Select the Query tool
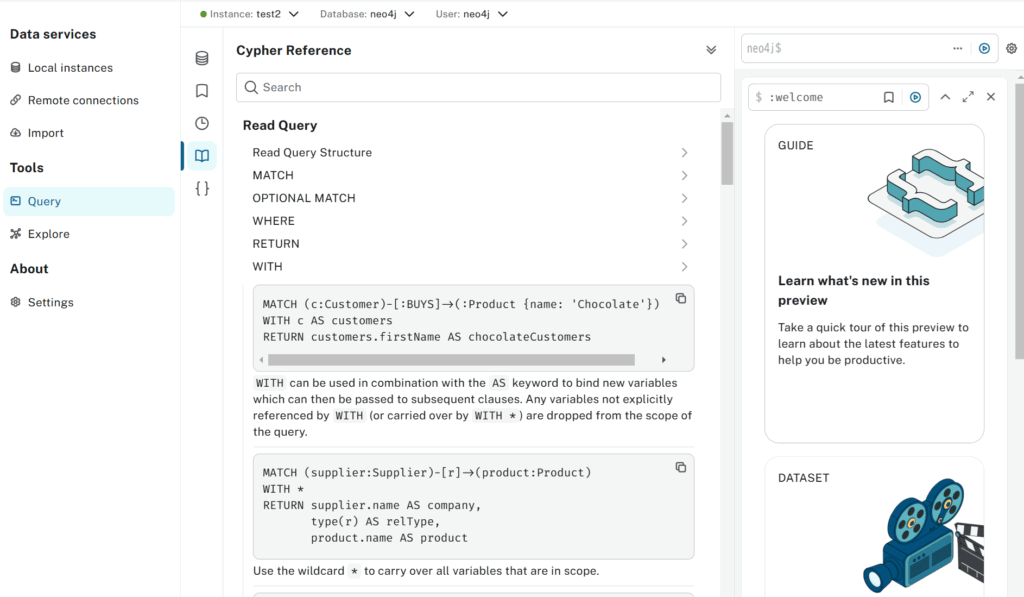The image size is (1024, 597). click(89, 201)
